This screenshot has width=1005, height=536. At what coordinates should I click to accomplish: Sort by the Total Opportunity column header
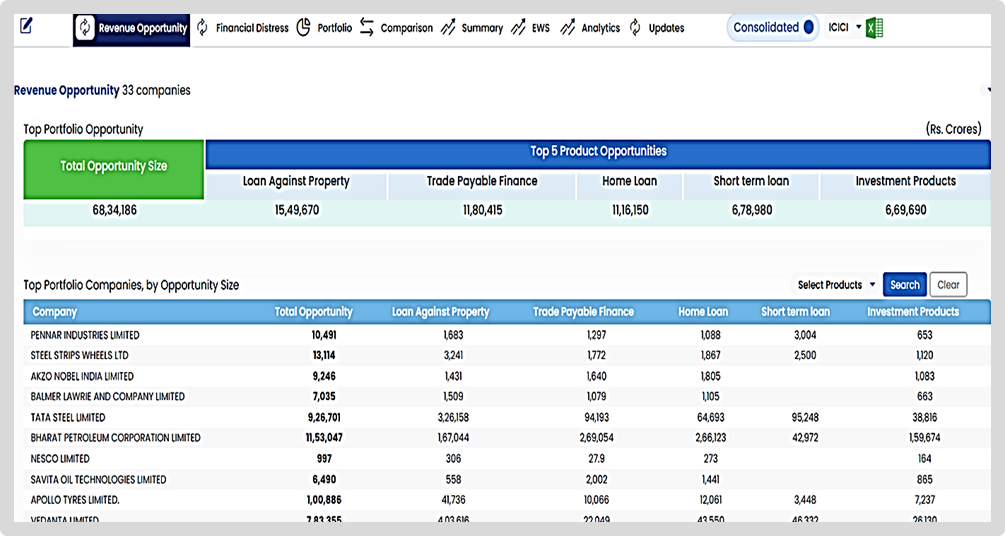click(x=313, y=312)
